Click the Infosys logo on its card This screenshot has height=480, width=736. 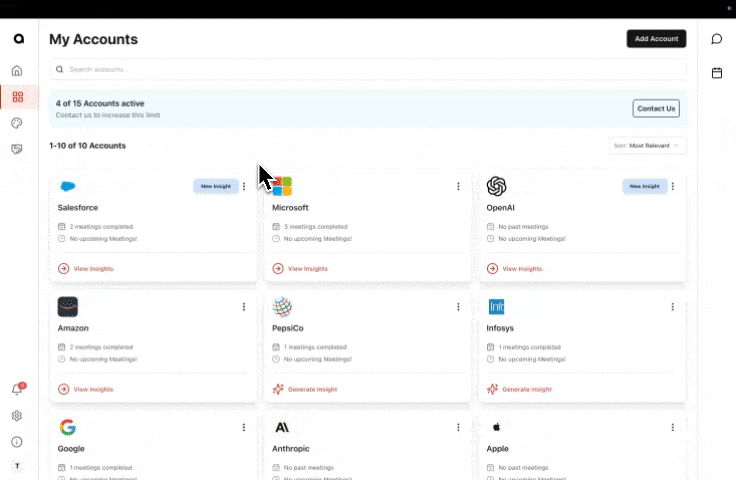(x=496, y=307)
